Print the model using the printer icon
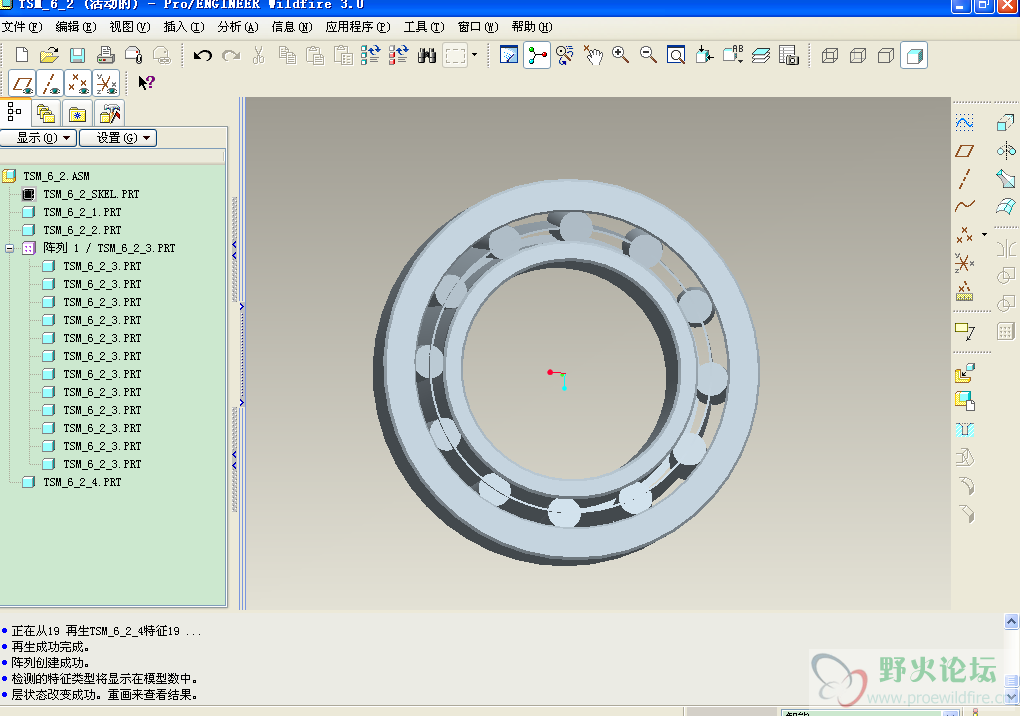 pos(105,55)
